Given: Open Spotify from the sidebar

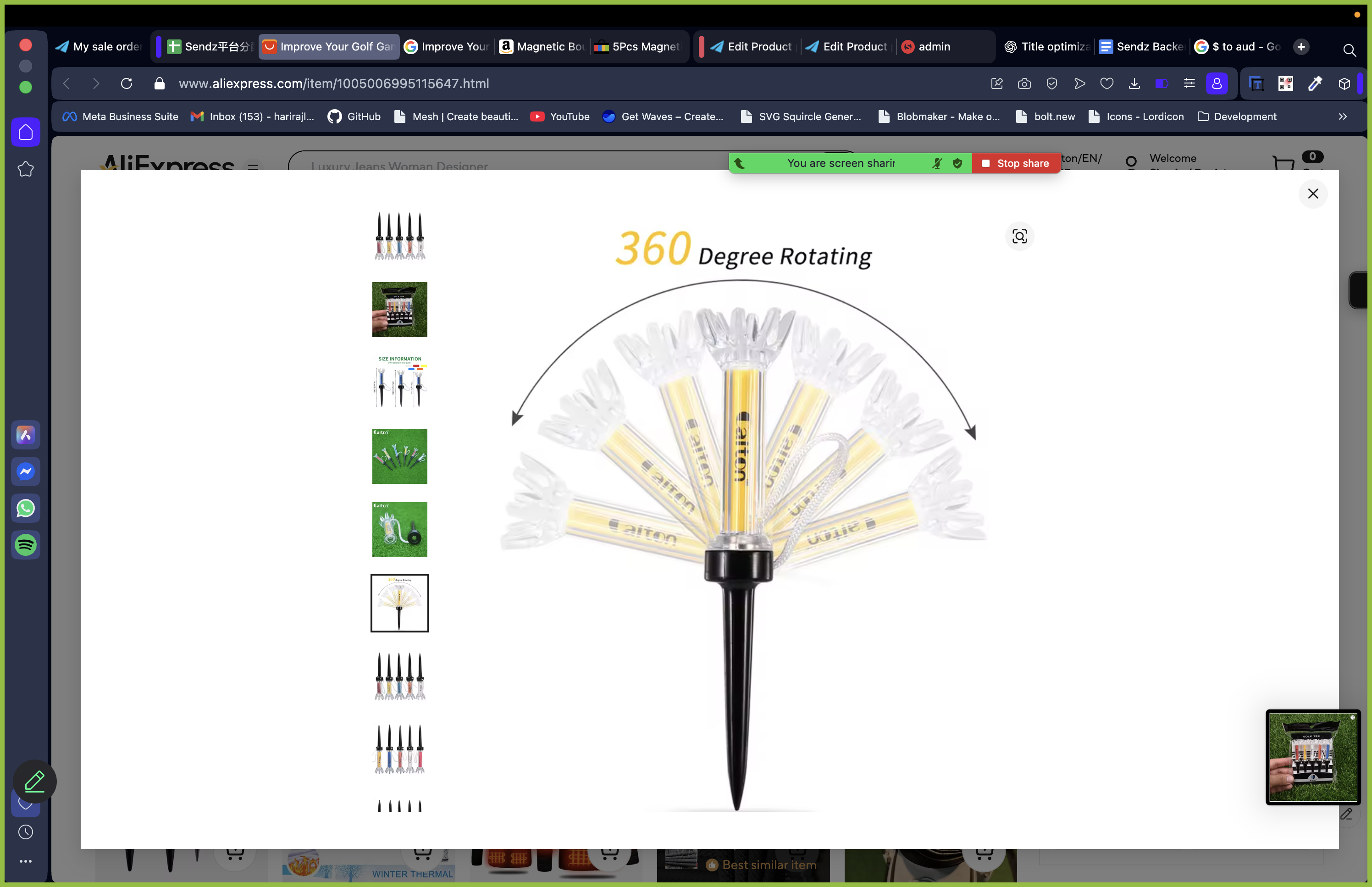Looking at the screenshot, I should pyautogui.click(x=26, y=544).
